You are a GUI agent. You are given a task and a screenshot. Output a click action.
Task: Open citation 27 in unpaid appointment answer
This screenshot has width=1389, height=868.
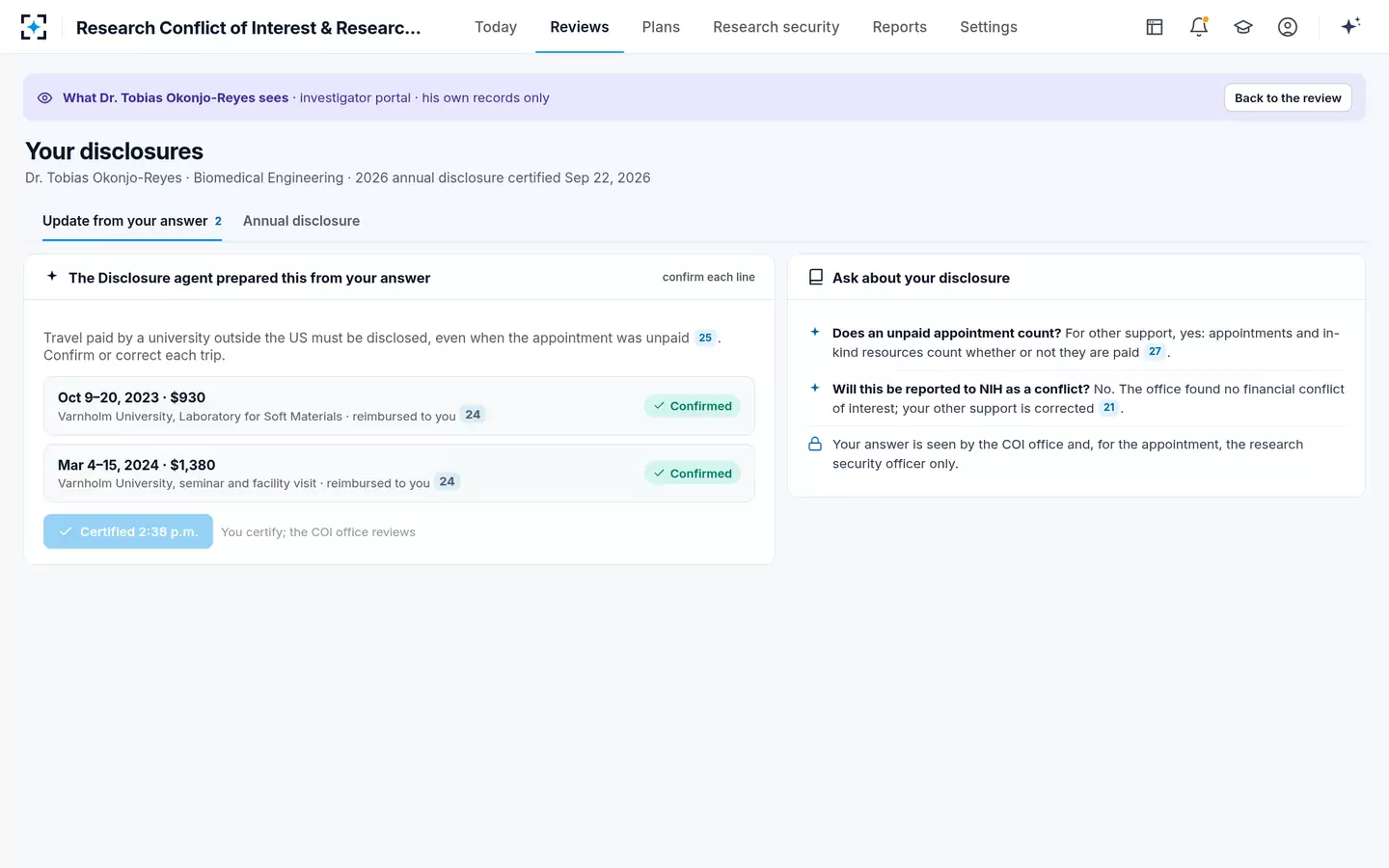coord(1155,351)
